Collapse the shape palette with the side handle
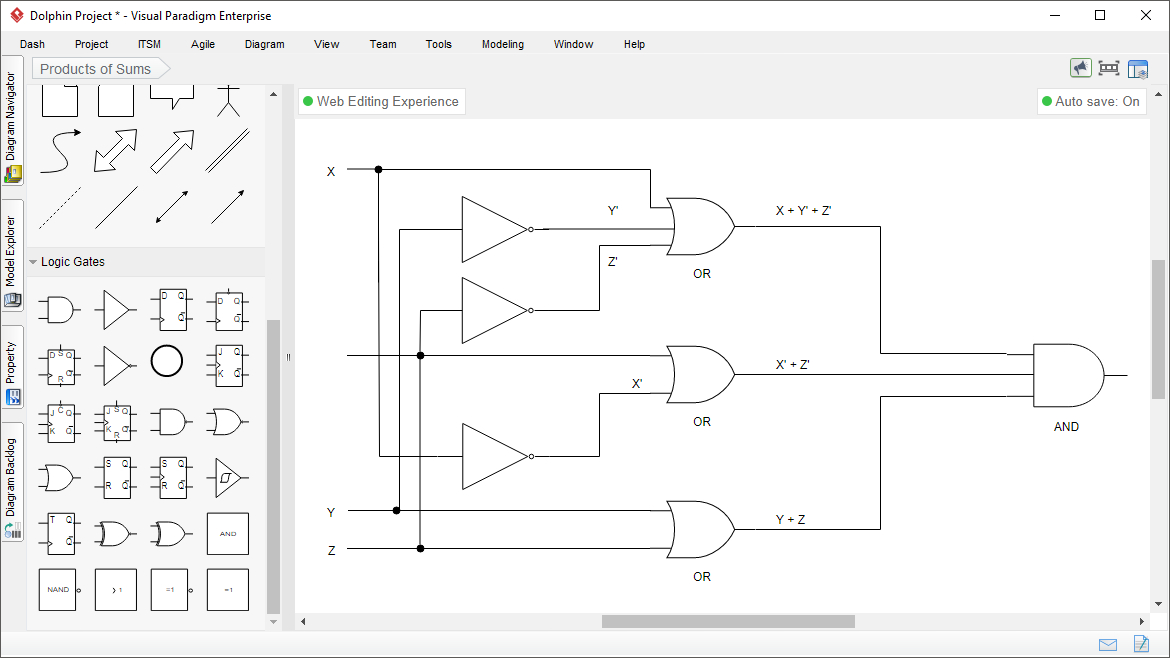 288,356
